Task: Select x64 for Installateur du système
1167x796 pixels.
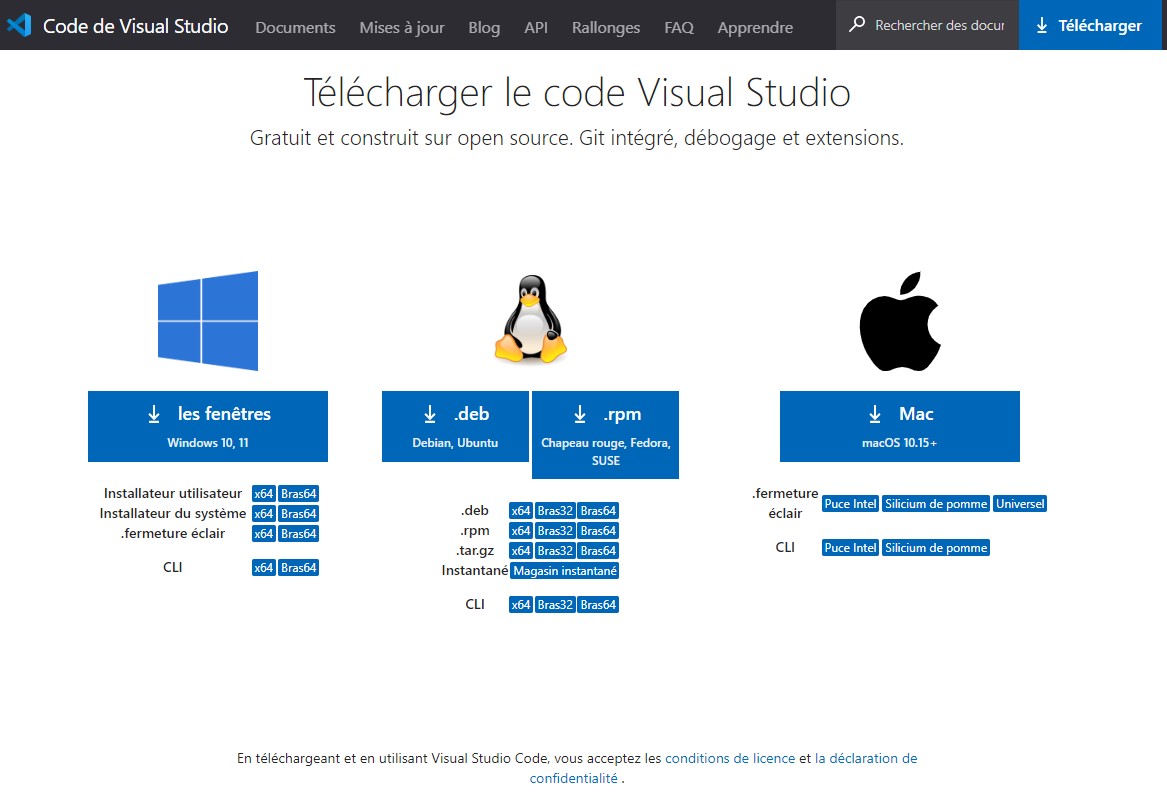Action: pos(263,513)
